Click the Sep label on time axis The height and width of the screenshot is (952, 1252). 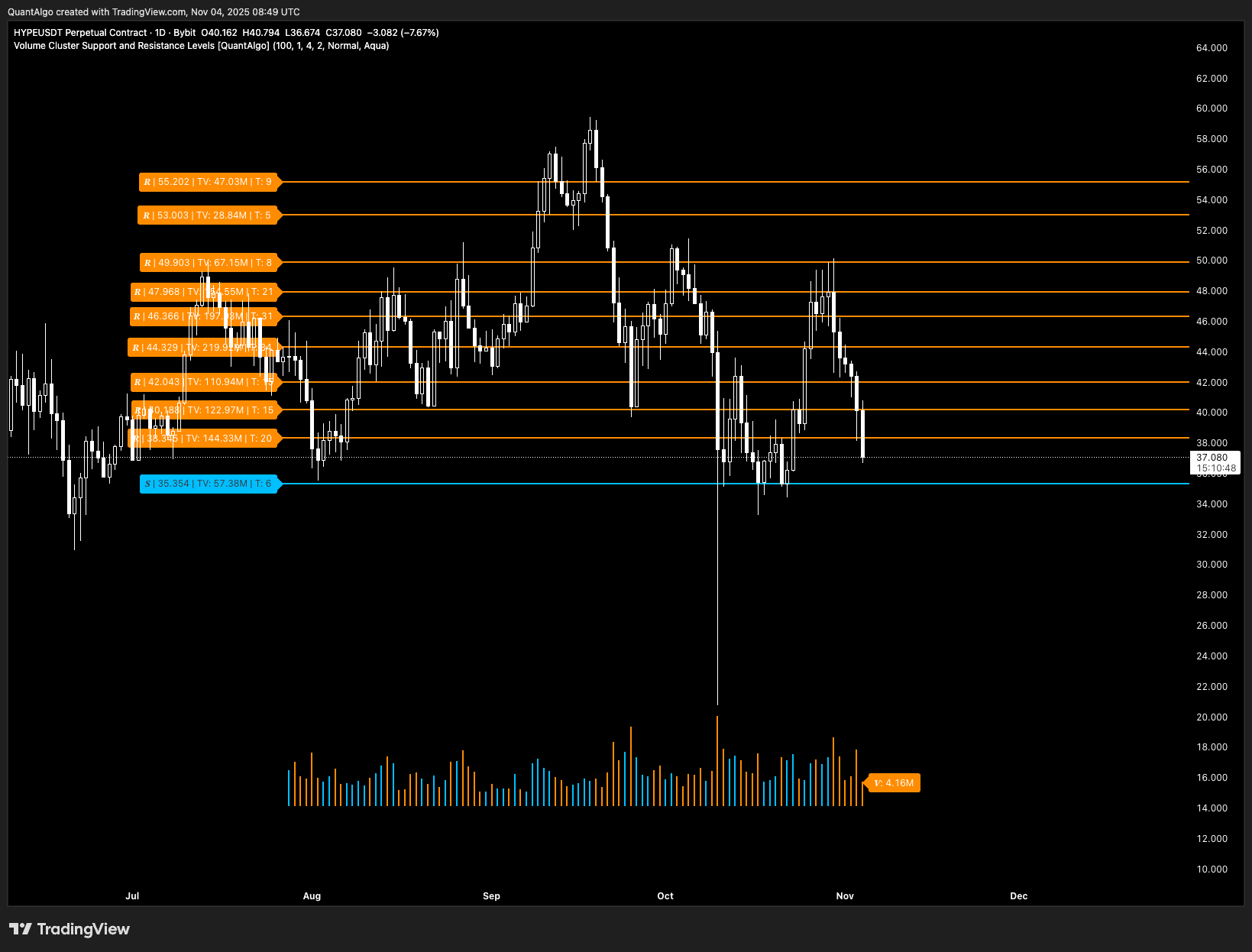coord(491,896)
